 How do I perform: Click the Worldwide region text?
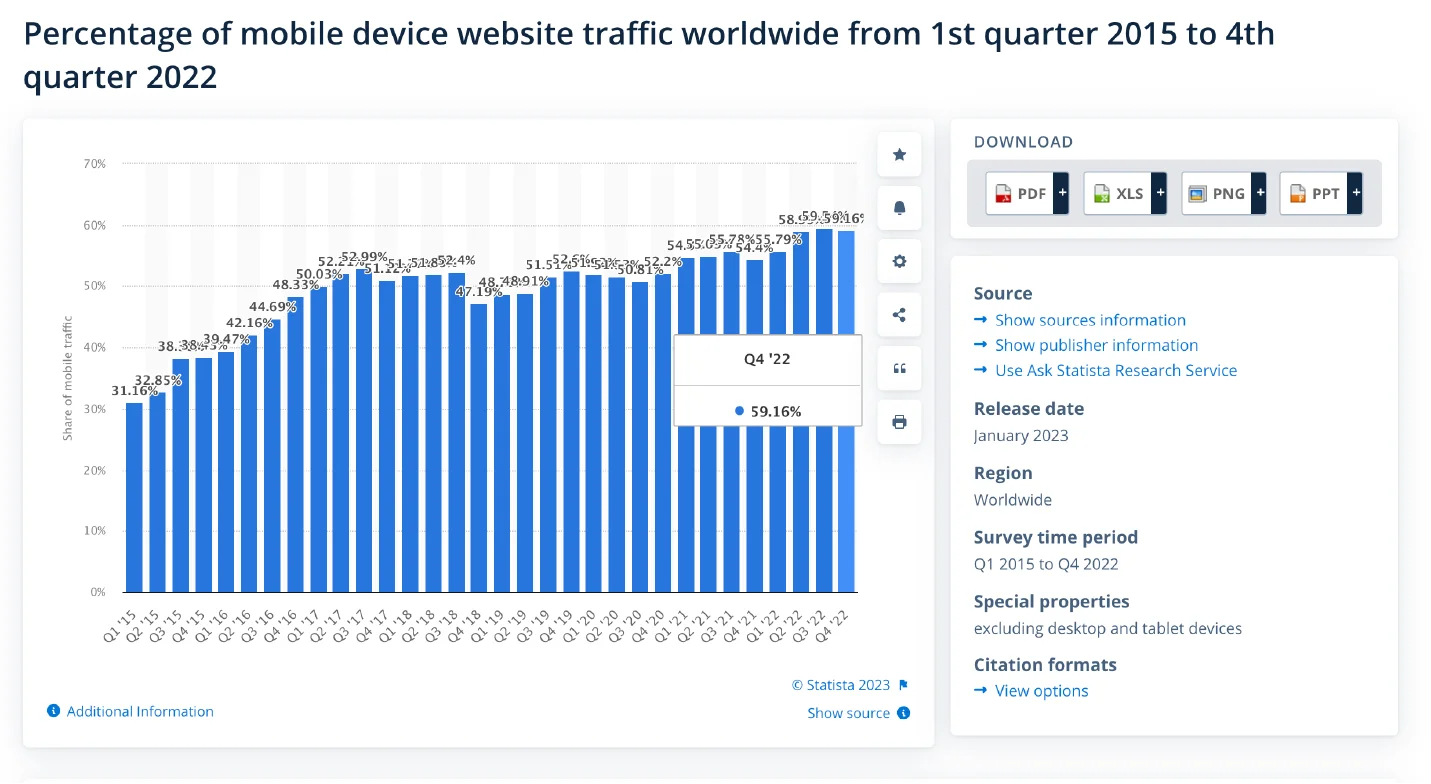point(1013,499)
